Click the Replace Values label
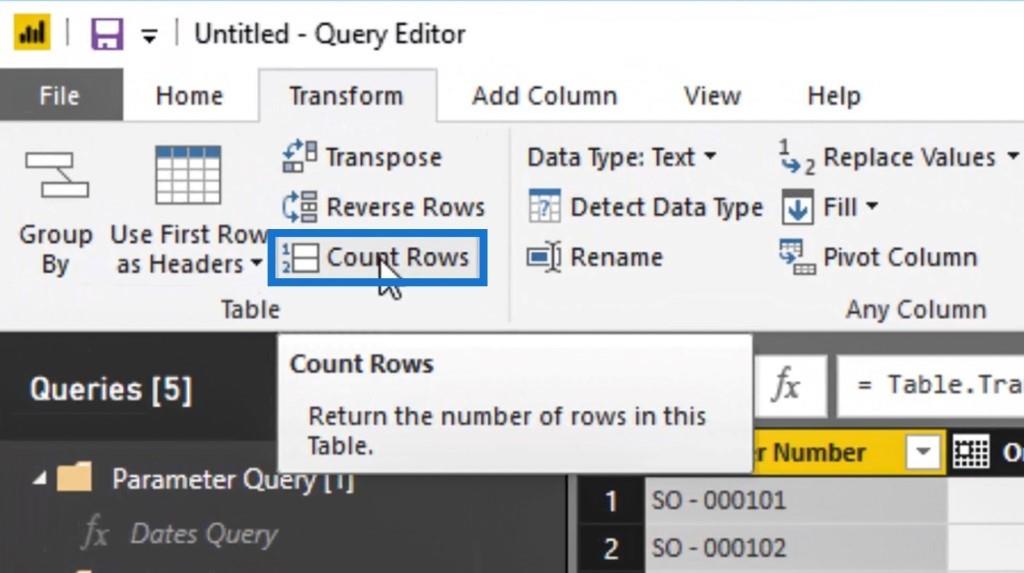Screen dimensions: 1024x573 click(x=909, y=157)
